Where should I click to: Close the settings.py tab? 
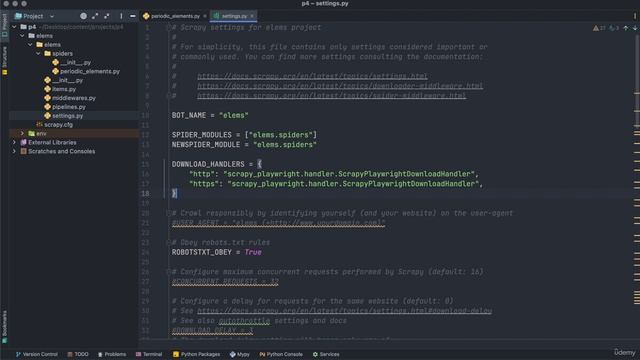[252, 16]
